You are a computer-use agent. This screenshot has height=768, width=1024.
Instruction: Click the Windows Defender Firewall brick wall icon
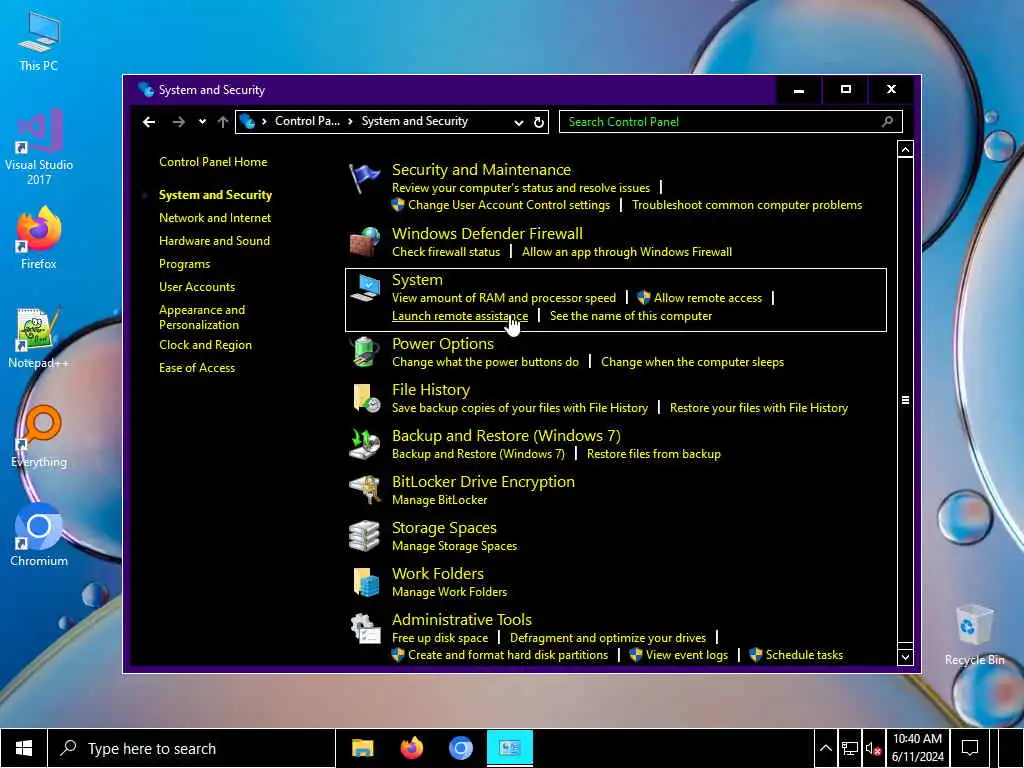point(364,242)
